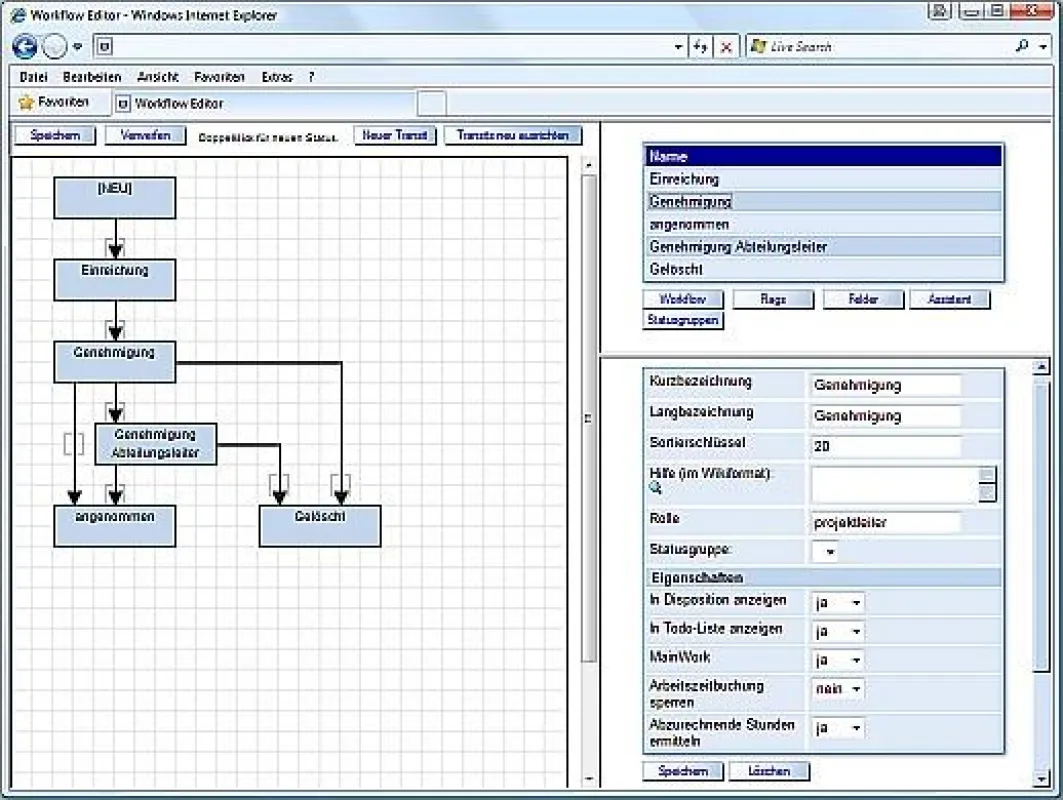
Task: Open the MainWork dropdown
Action: [x=839, y=660]
